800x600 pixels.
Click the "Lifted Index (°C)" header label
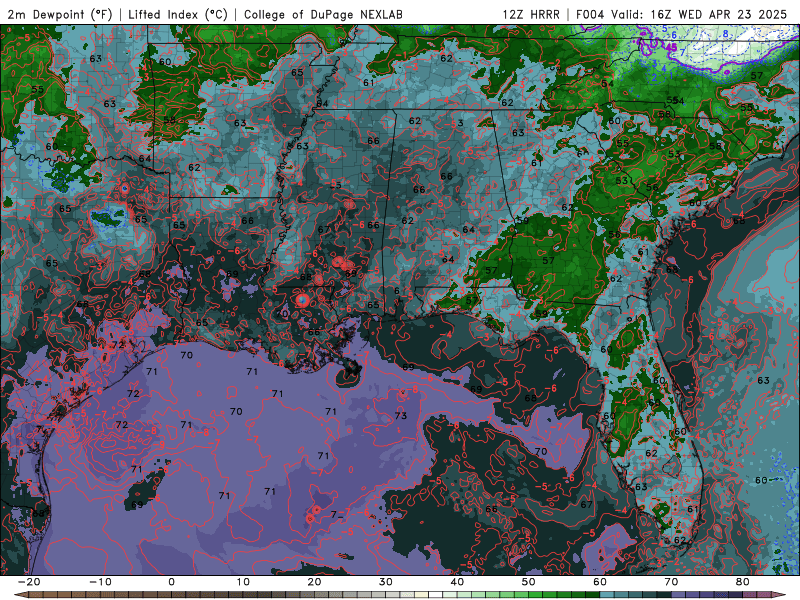(x=178, y=14)
